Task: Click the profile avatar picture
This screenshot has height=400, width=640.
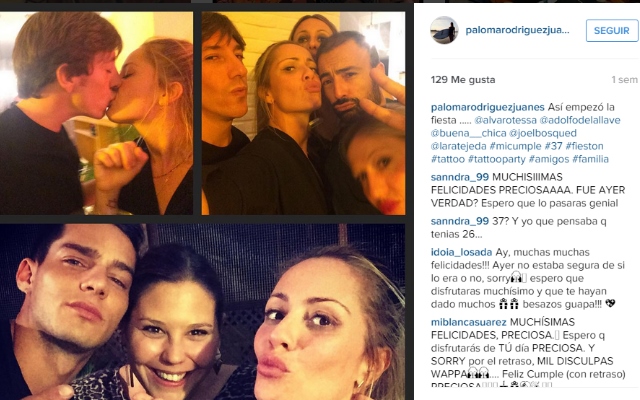Action: (x=444, y=30)
